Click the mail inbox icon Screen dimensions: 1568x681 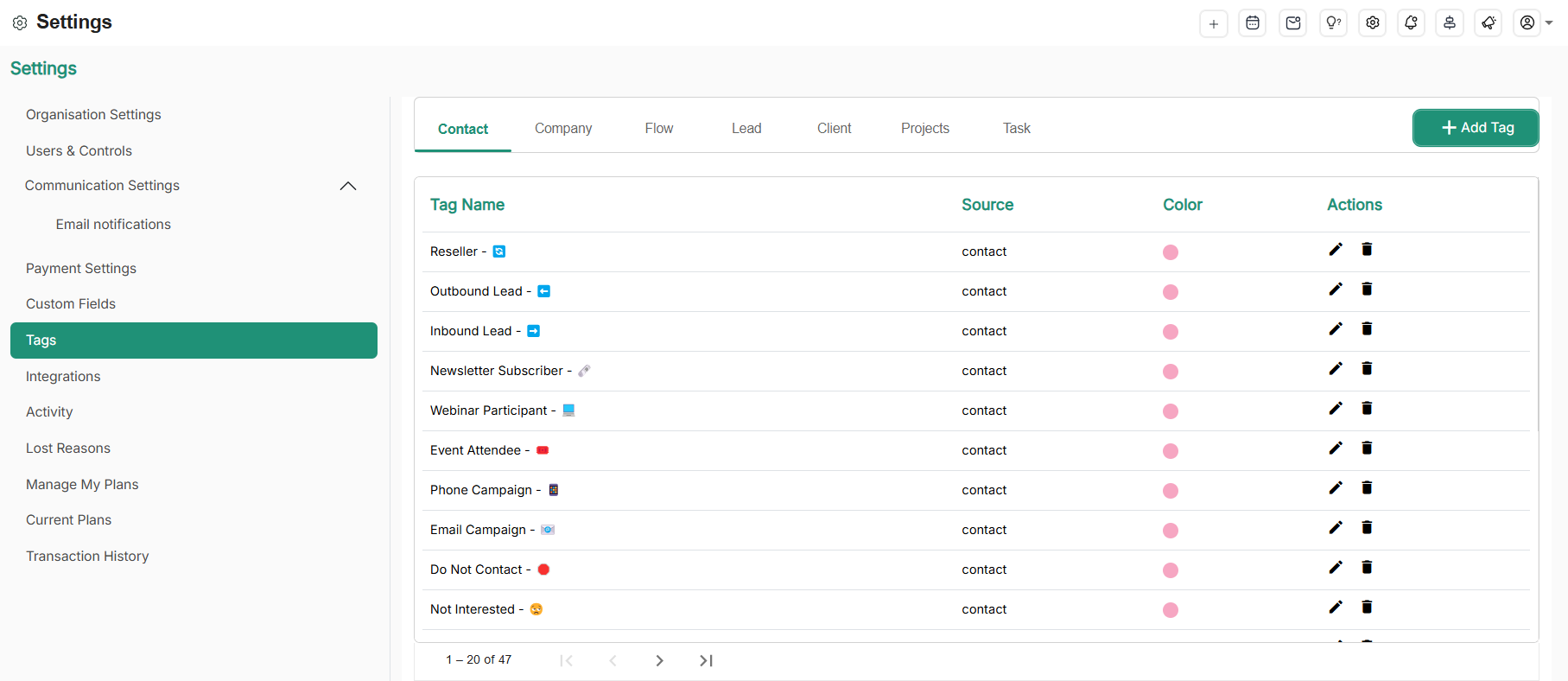click(x=1292, y=23)
